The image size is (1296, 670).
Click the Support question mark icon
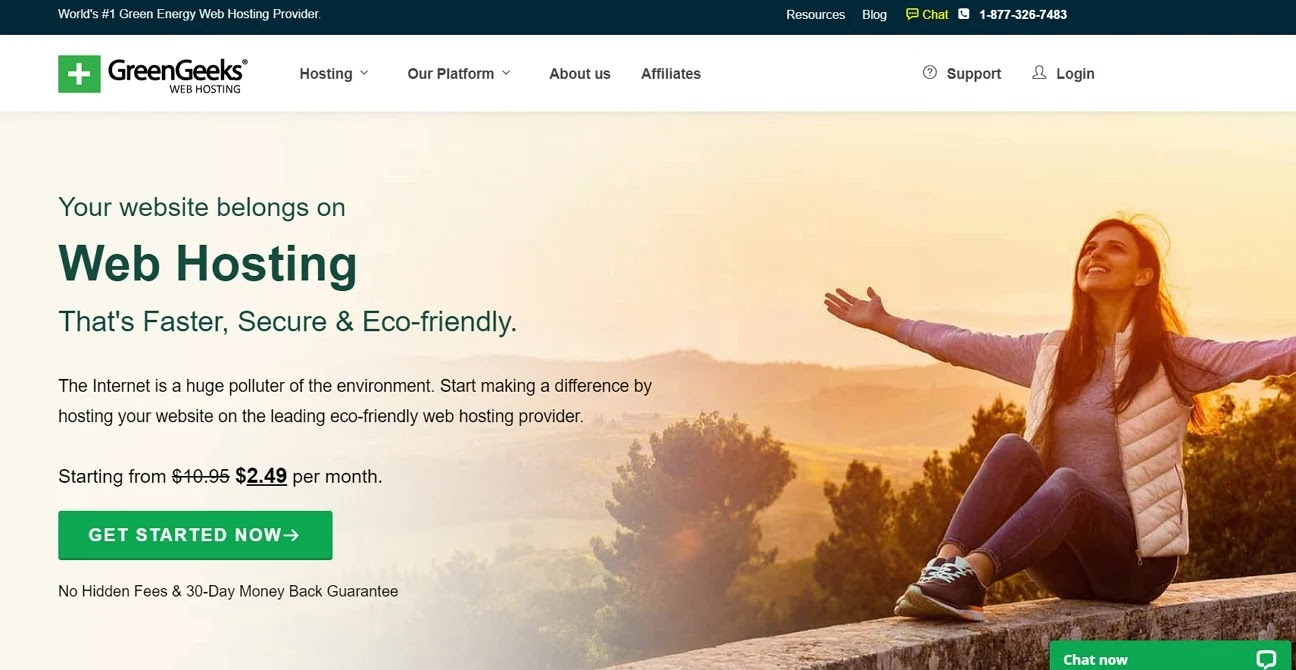pyautogui.click(x=930, y=72)
